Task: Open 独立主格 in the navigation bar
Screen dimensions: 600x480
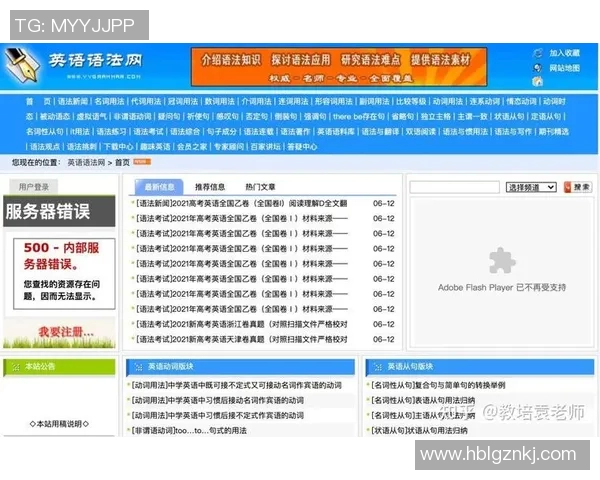Action: coord(435,116)
